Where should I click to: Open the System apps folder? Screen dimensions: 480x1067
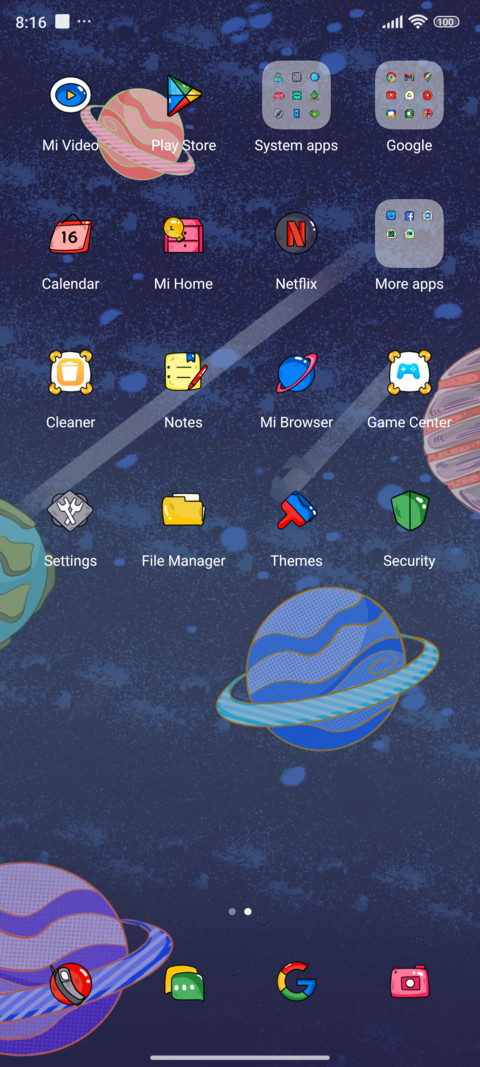[296, 95]
